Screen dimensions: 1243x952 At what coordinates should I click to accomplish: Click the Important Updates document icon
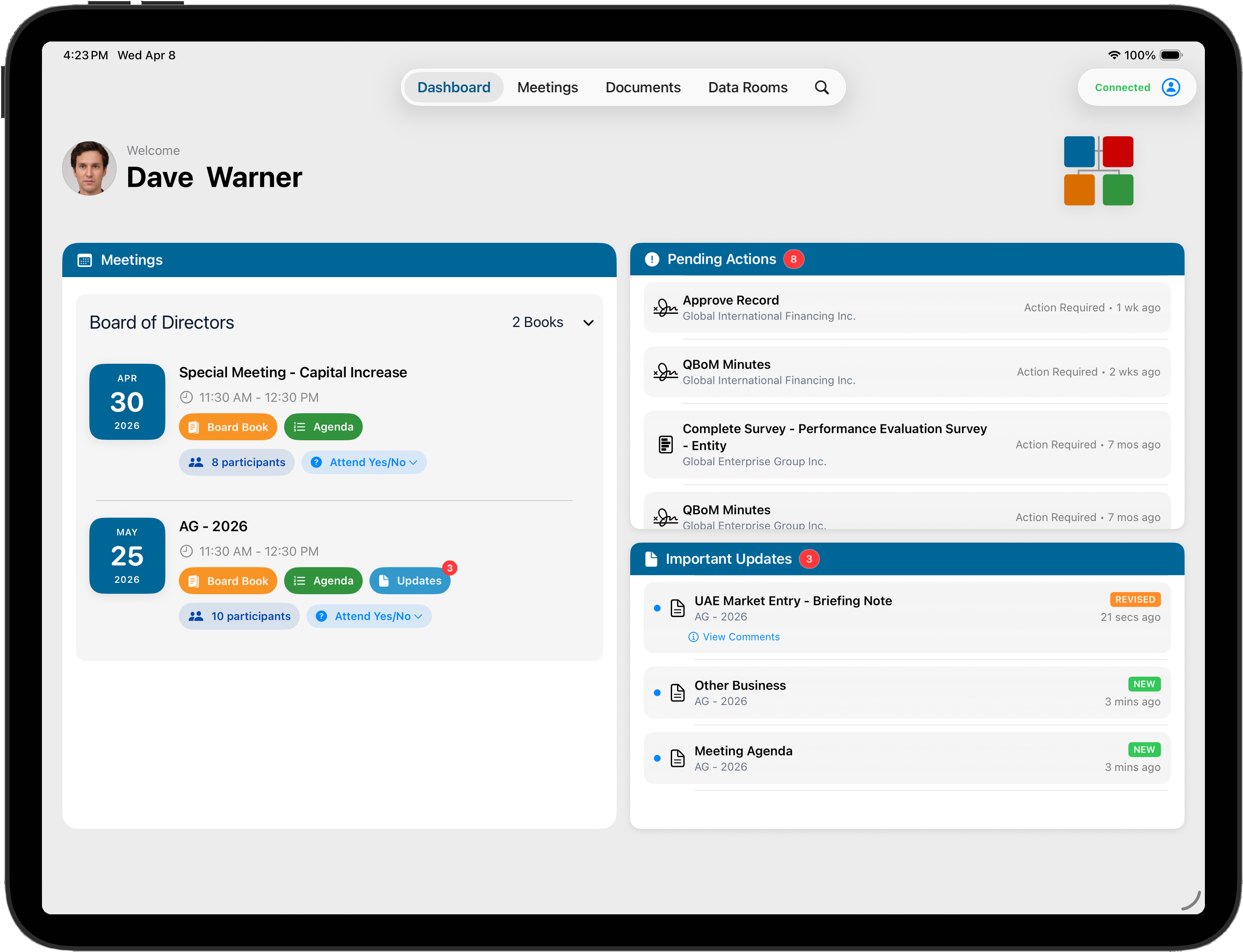point(651,559)
